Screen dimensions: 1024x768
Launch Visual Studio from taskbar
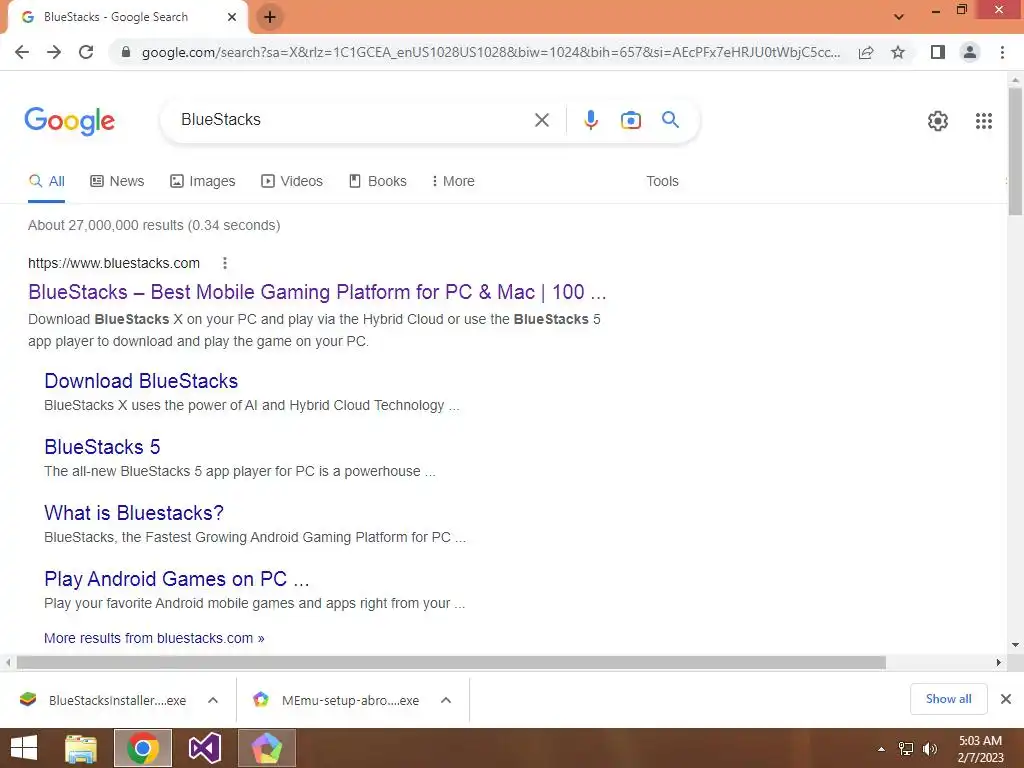205,748
